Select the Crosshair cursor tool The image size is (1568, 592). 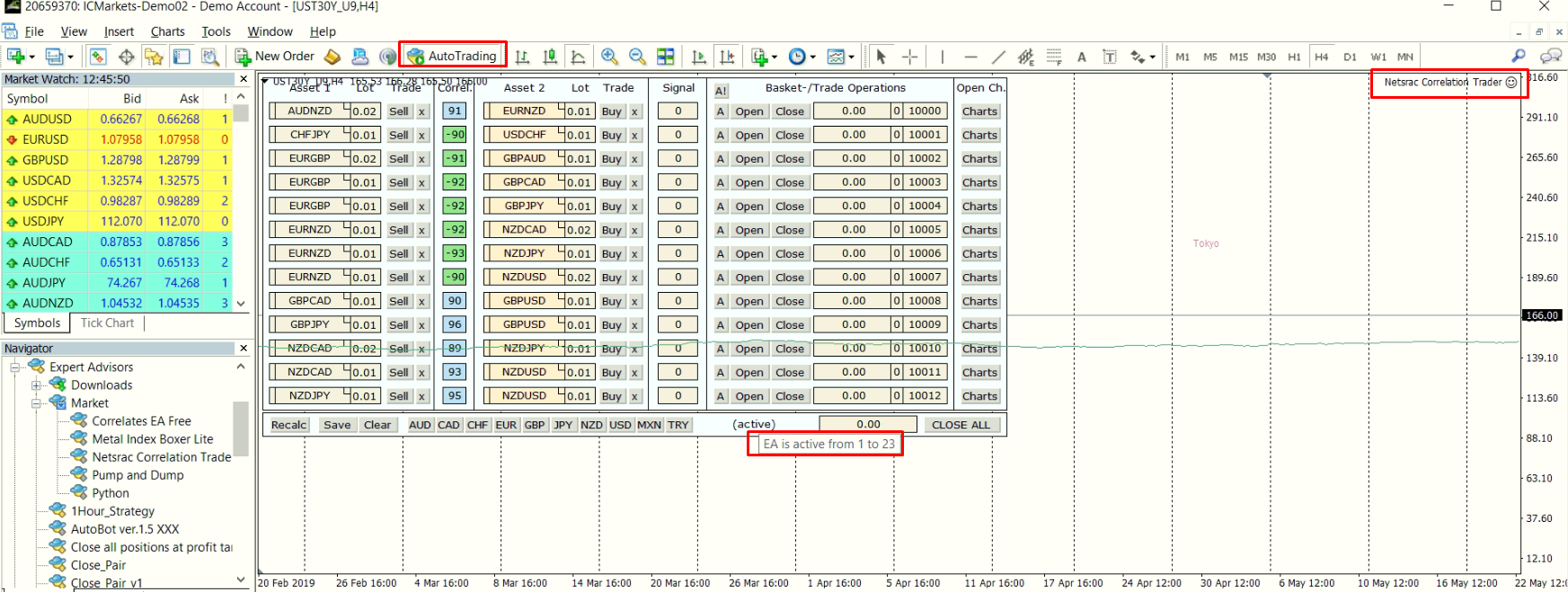click(909, 57)
